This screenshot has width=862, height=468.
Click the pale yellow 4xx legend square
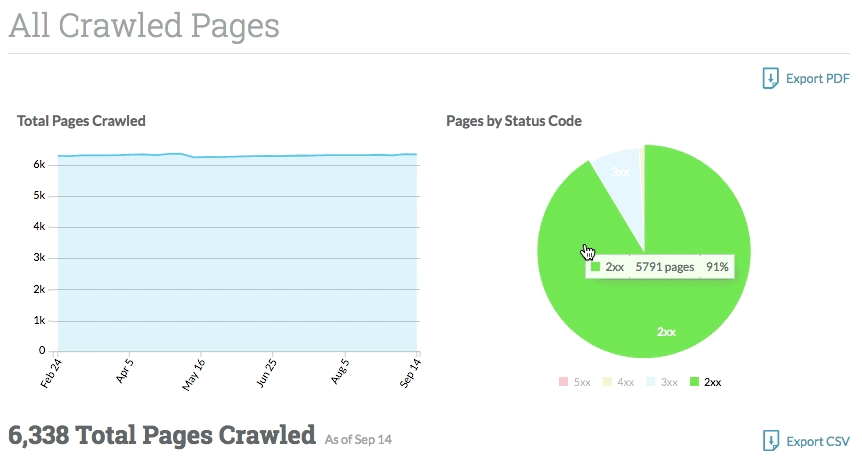[607, 382]
